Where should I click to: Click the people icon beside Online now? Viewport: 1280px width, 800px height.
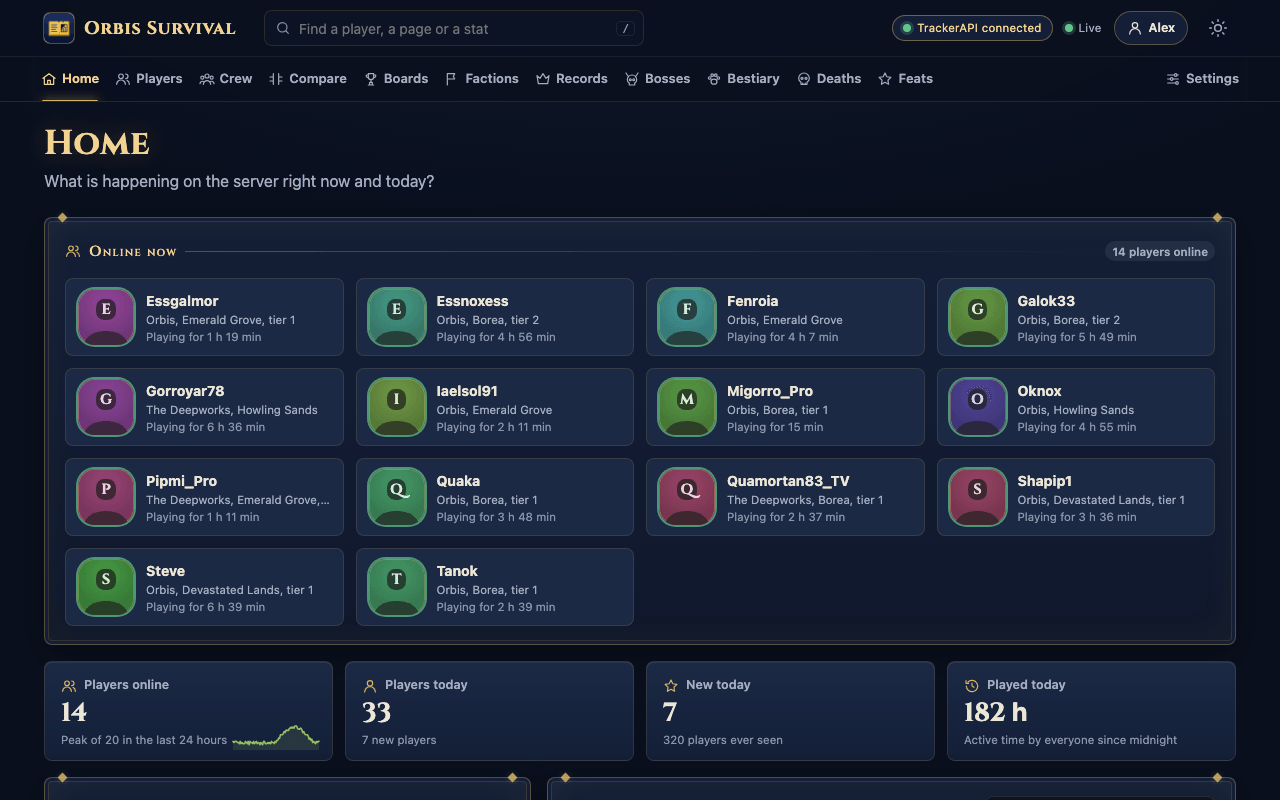click(x=73, y=252)
